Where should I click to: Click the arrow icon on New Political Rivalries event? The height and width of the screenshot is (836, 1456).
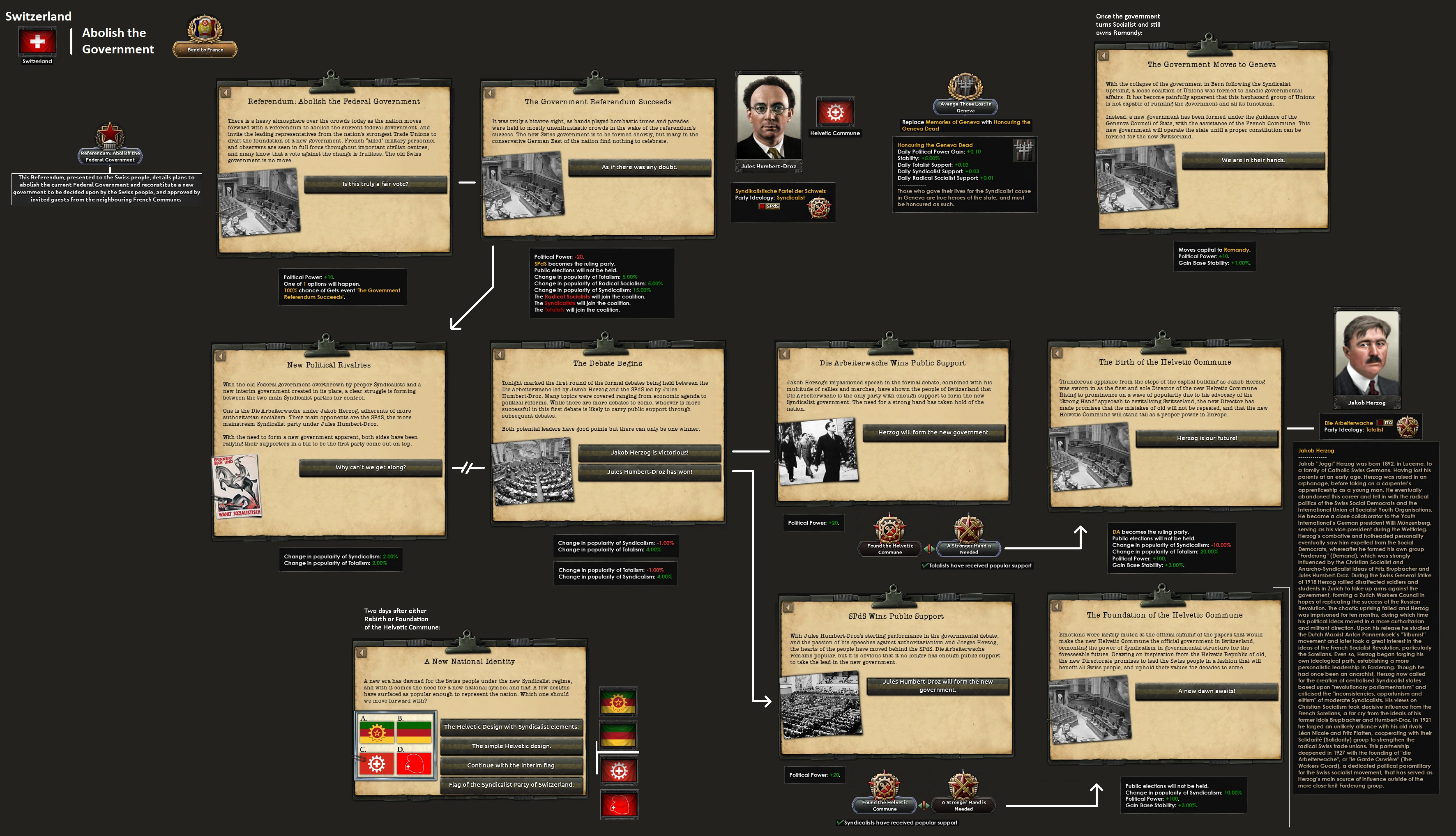point(221,356)
